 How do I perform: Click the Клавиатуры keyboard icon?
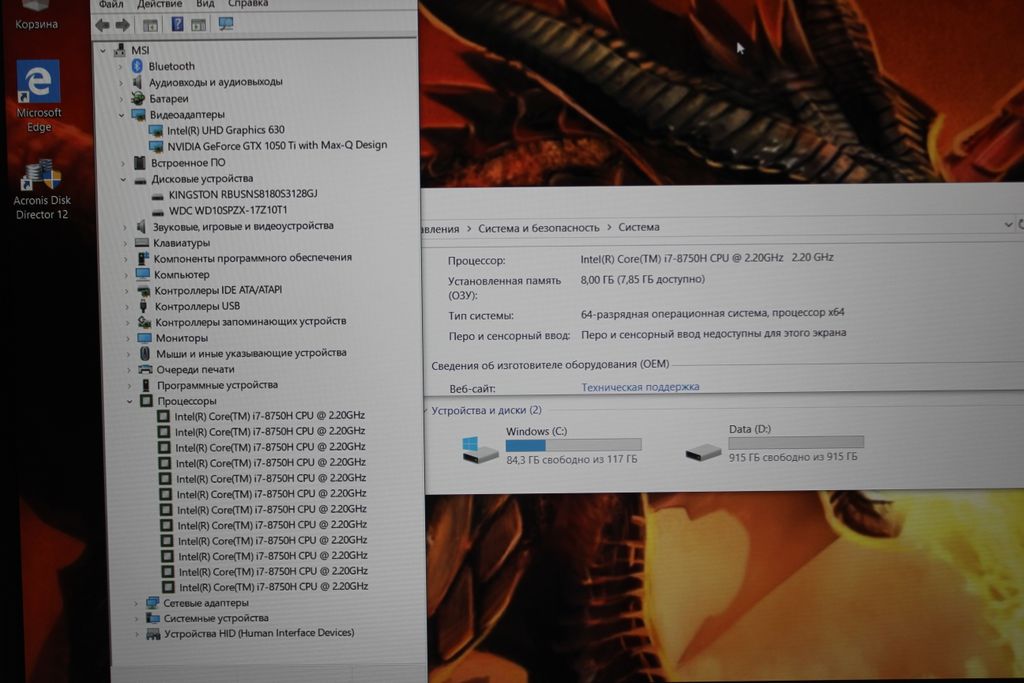pos(142,242)
